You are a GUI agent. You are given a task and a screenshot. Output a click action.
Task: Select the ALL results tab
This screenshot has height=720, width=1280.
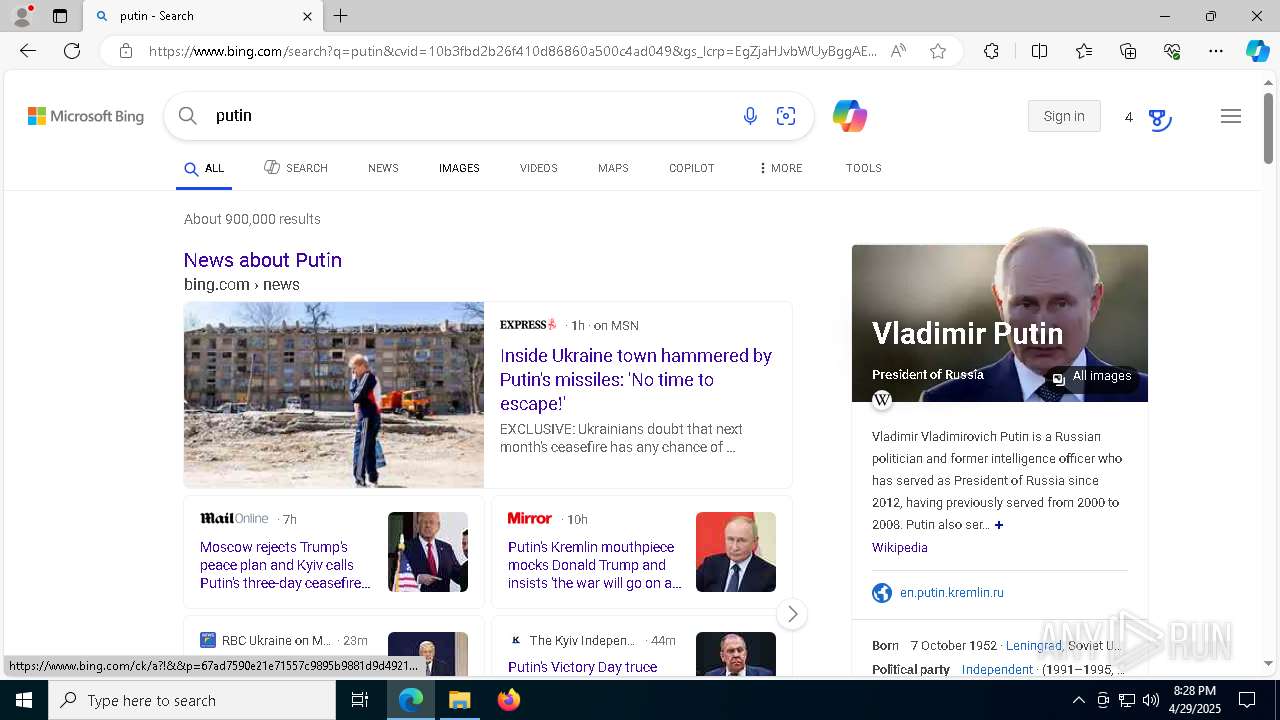204,168
